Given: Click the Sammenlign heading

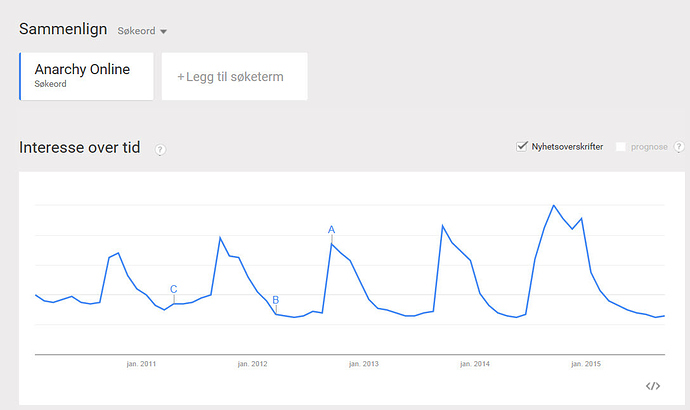Looking at the screenshot, I should click(x=63, y=29).
